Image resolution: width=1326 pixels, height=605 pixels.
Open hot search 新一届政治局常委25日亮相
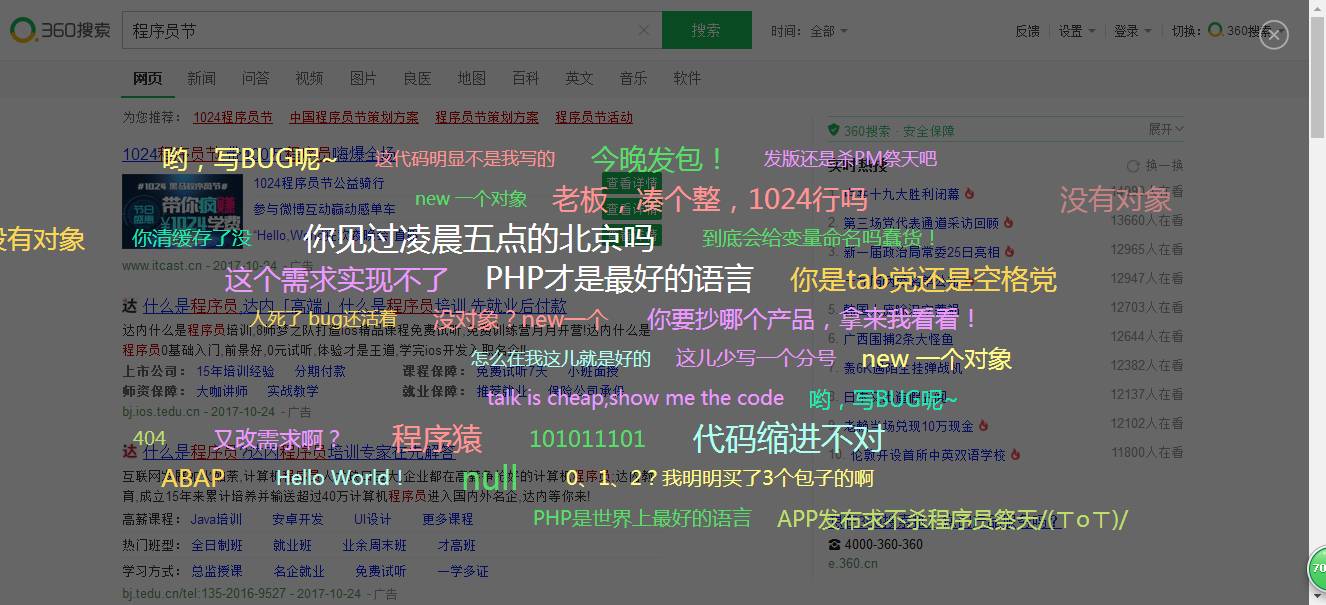click(x=921, y=251)
